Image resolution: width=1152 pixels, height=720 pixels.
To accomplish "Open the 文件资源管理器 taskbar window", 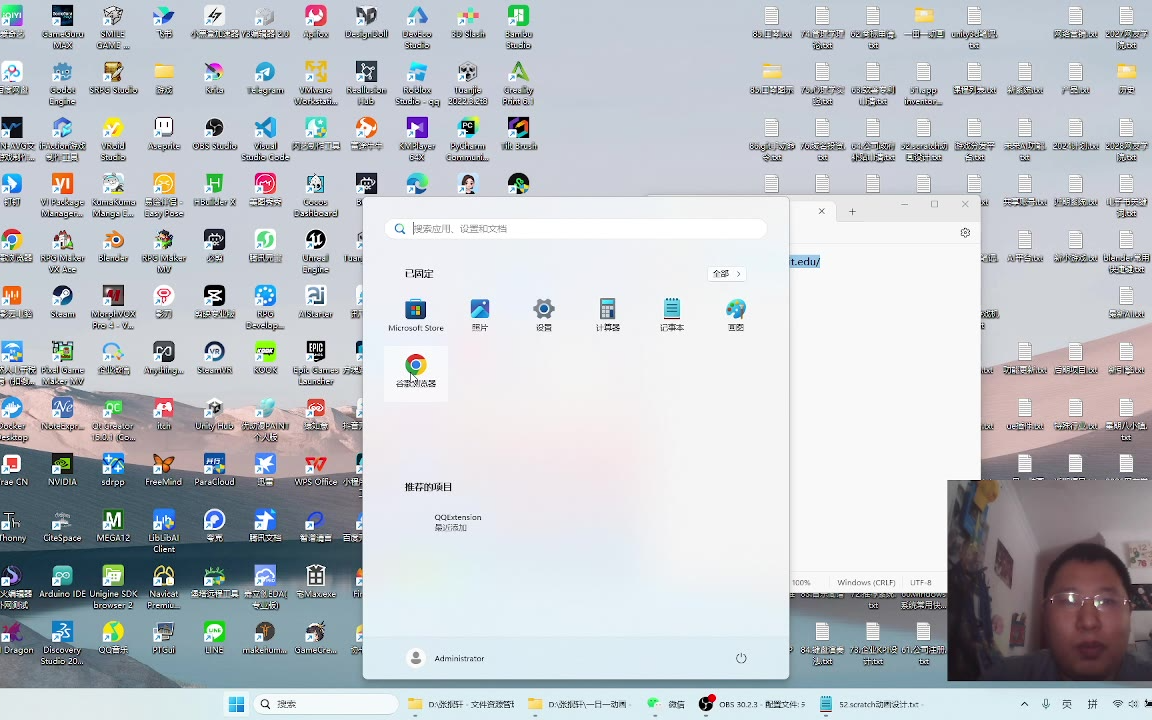I will [x=460, y=704].
